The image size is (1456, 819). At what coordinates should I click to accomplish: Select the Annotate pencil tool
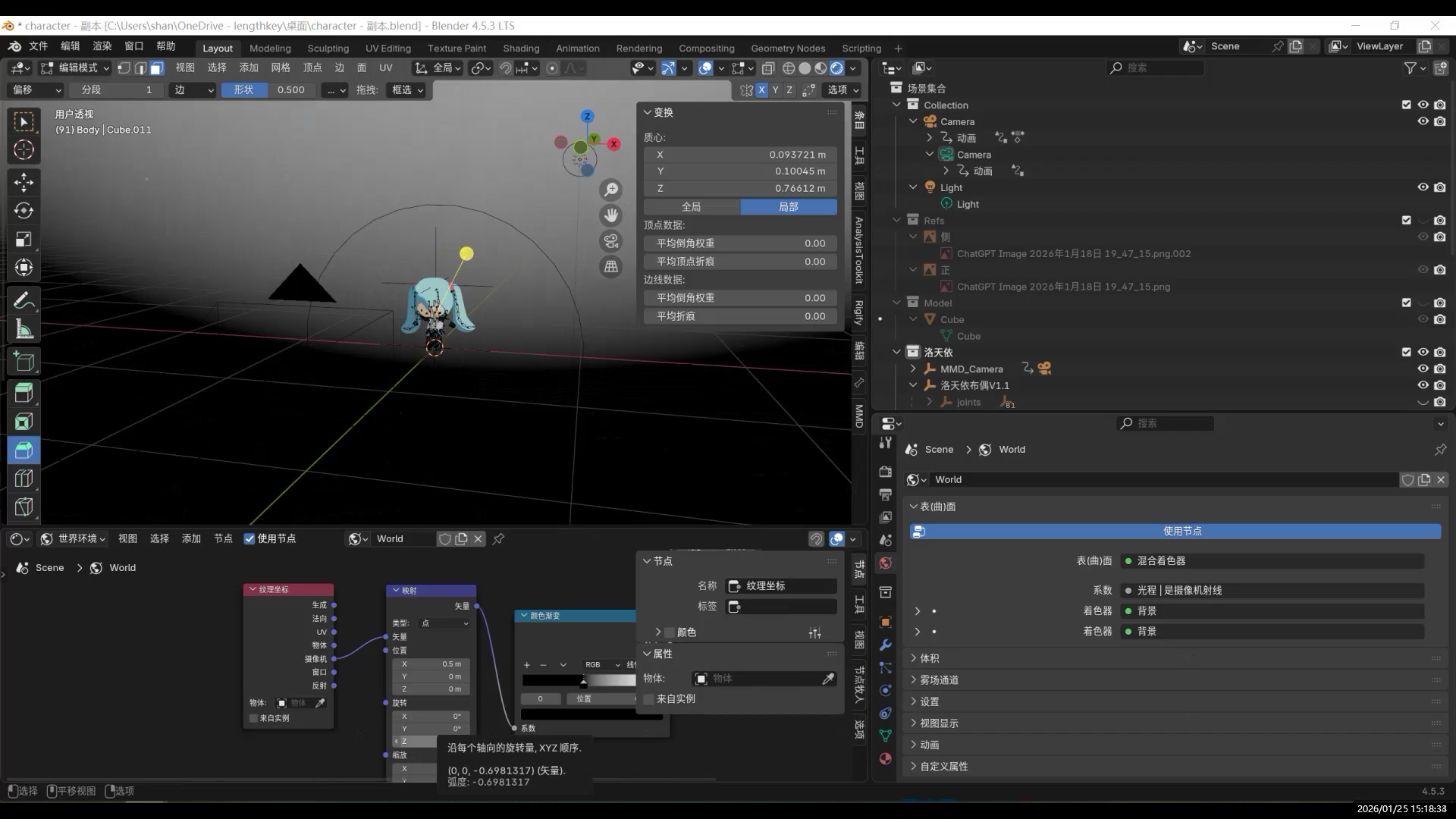[x=24, y=301]
